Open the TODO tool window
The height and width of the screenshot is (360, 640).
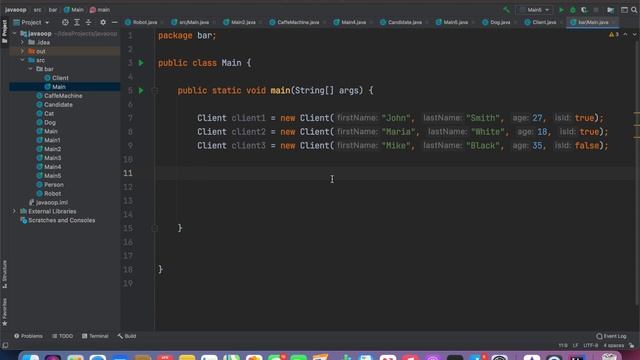(62, 336)
